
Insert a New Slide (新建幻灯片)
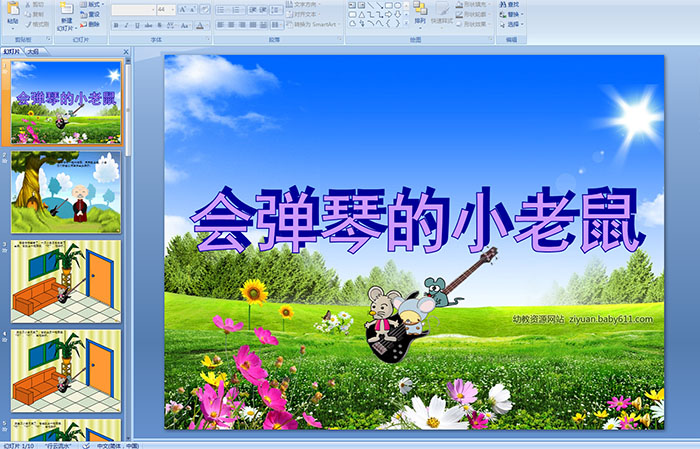point(67,16)
